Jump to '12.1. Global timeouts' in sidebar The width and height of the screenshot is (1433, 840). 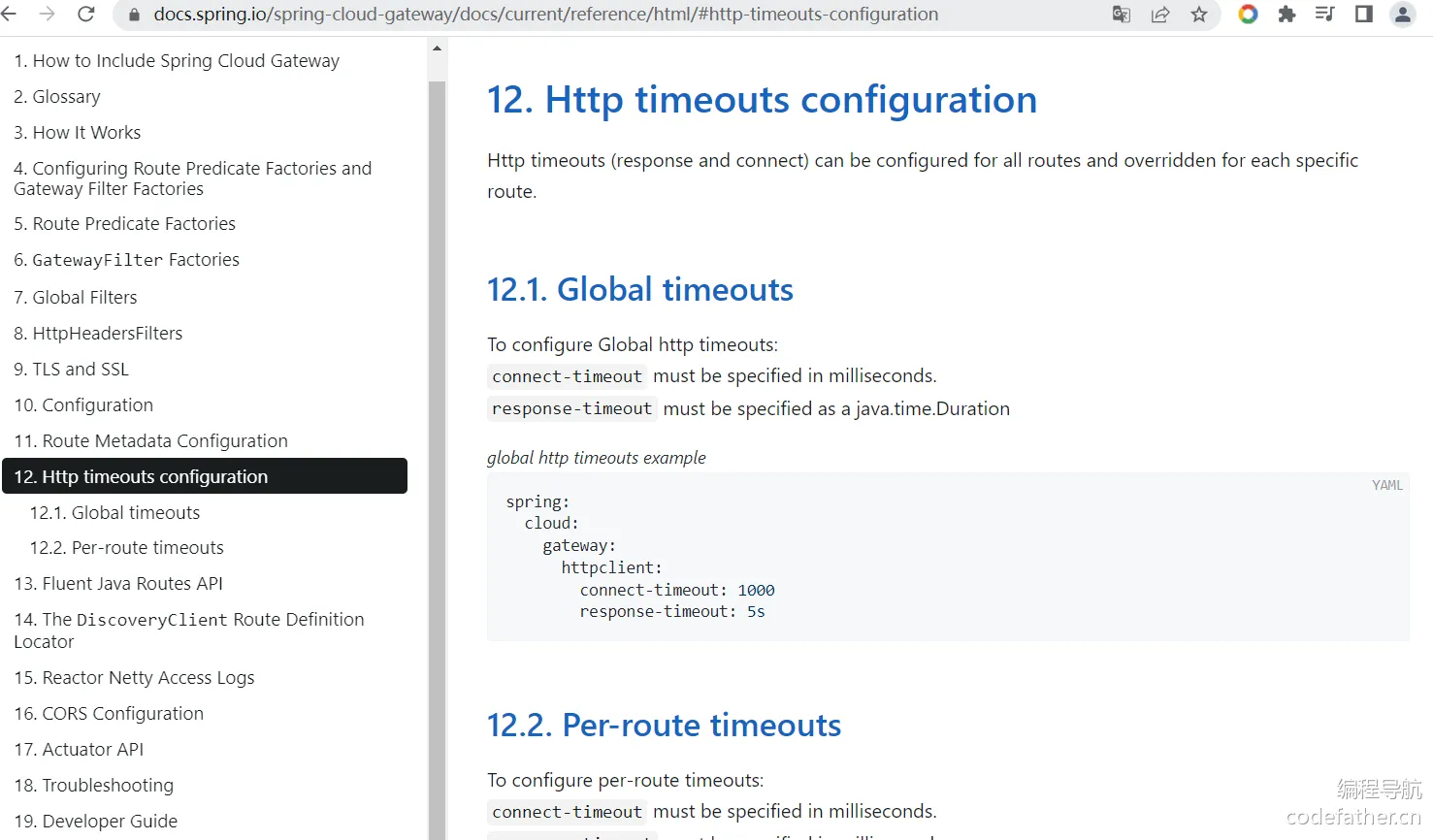click(x=114, y=513)
